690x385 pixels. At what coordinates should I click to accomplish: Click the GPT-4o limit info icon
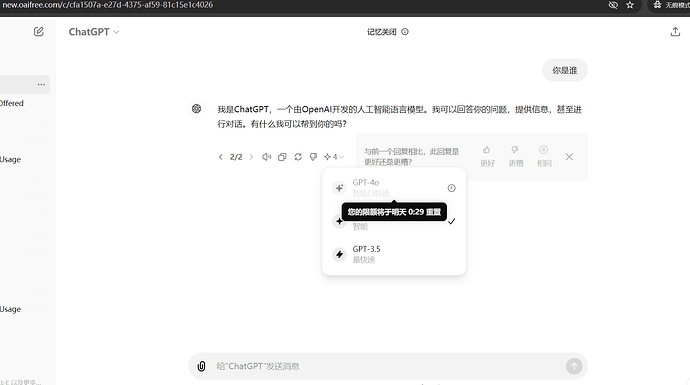451,188
